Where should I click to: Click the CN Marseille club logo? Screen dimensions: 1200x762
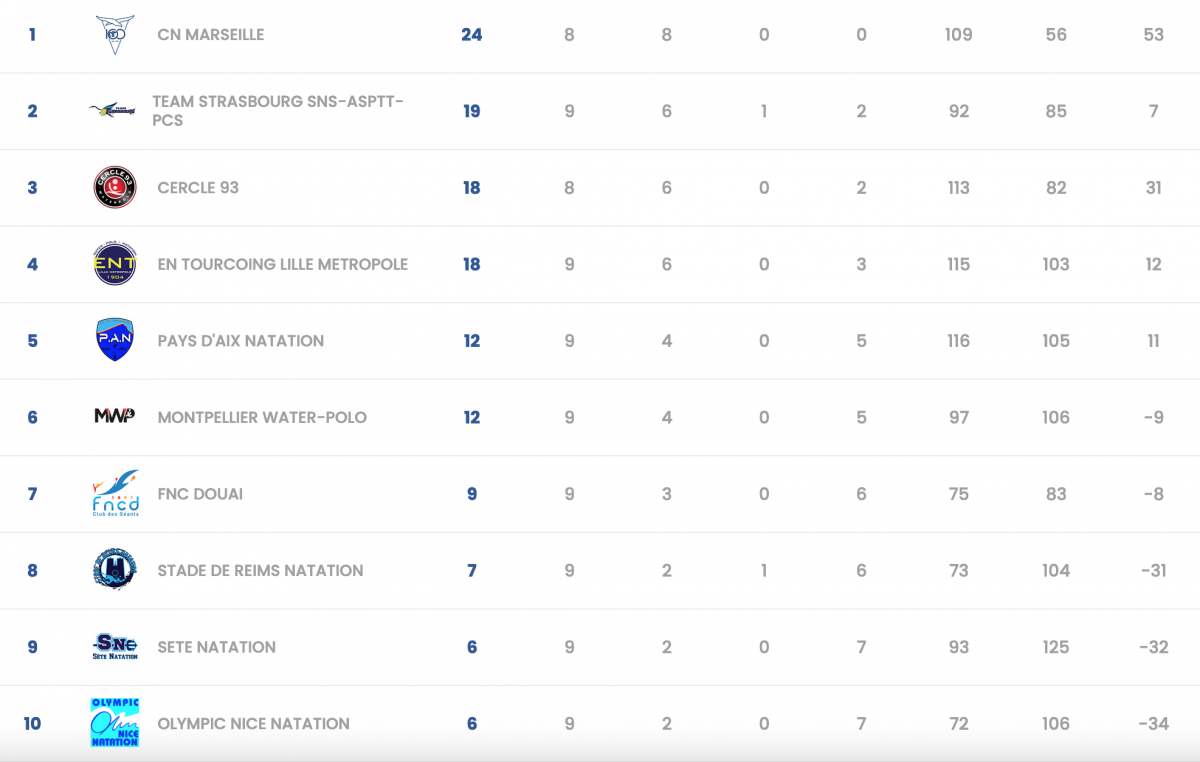(x=115, y=35)
